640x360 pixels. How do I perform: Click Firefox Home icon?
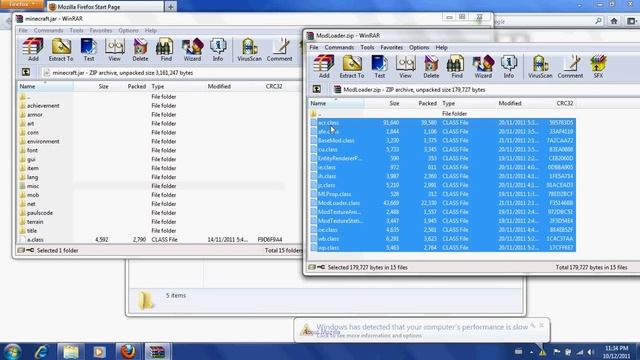pos(614,21)
